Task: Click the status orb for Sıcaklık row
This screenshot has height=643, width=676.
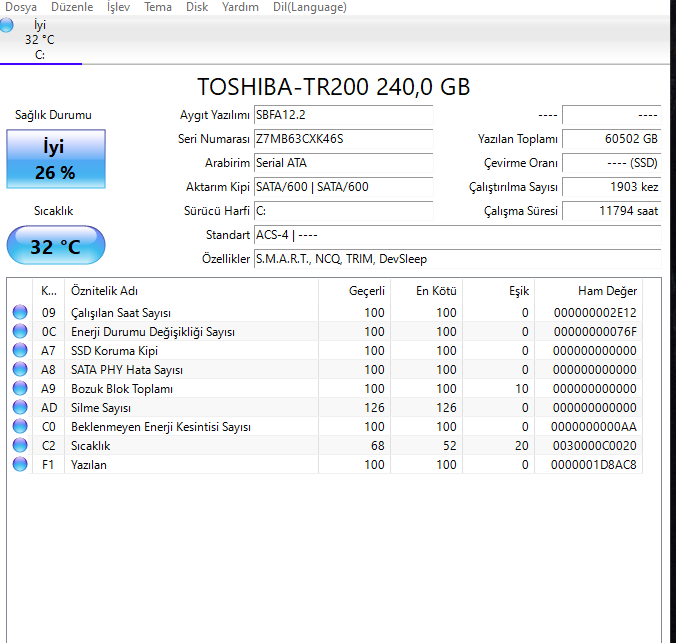Action: click(20, 445)
